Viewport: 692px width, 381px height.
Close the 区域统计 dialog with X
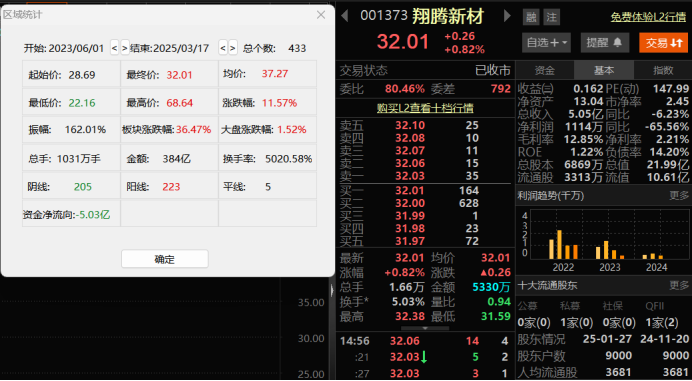tap(321, 15)
